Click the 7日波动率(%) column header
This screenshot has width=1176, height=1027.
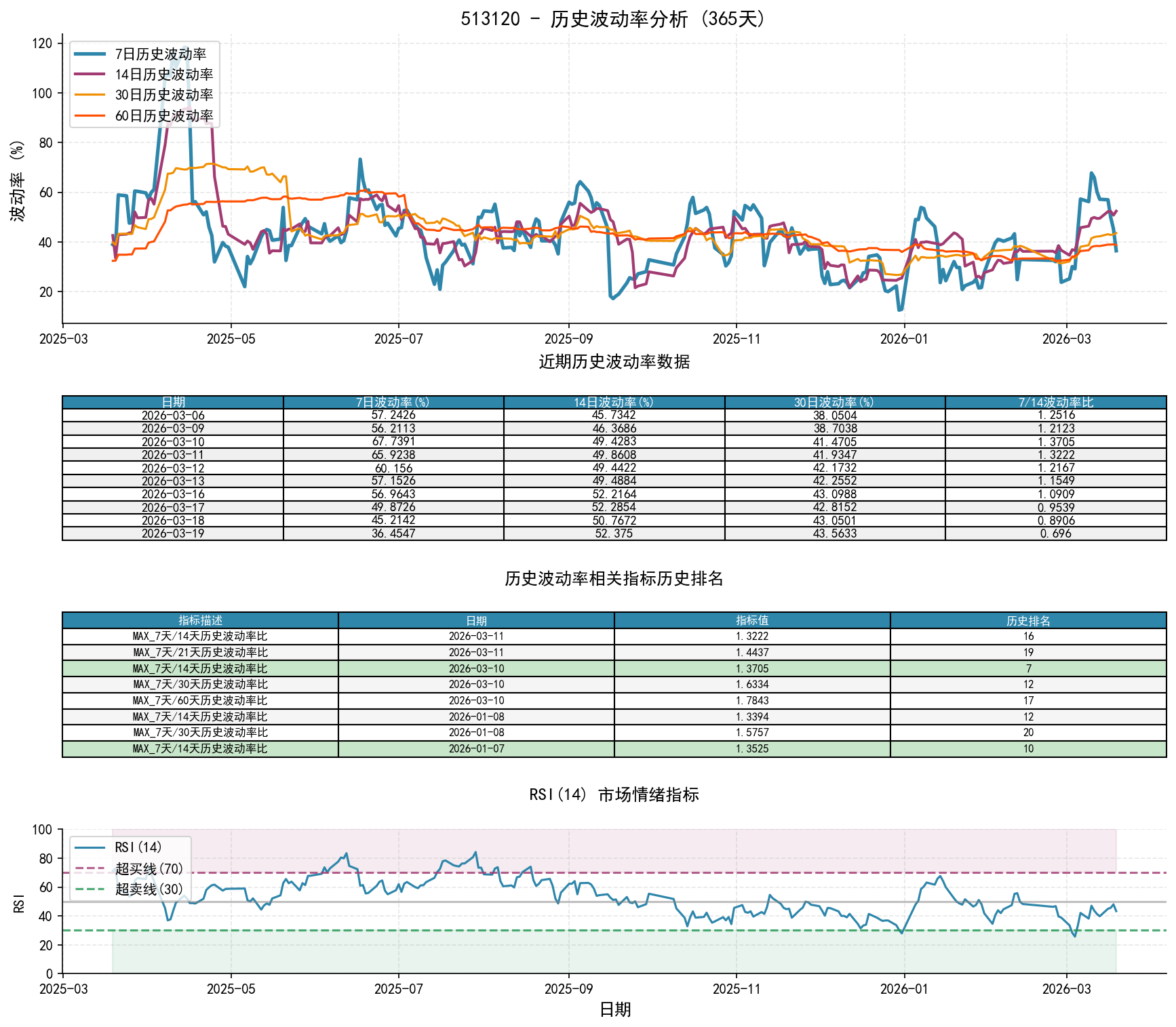click(393, 403)
